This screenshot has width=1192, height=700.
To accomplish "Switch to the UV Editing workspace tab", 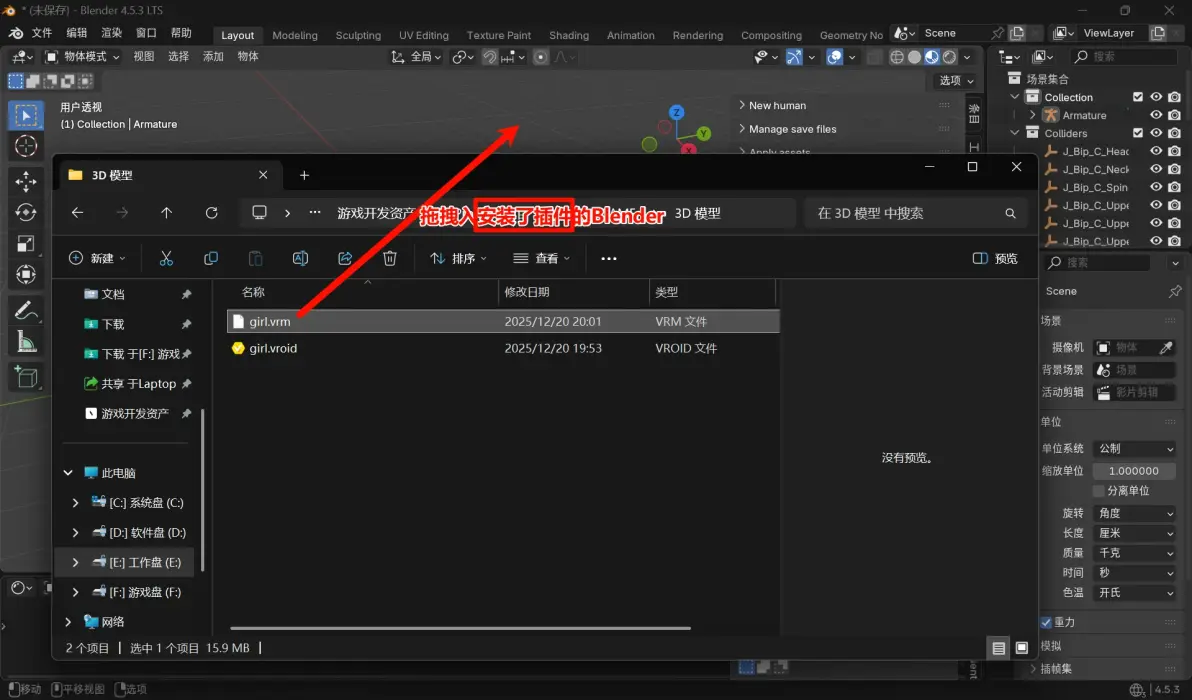I will coord(423,35).
